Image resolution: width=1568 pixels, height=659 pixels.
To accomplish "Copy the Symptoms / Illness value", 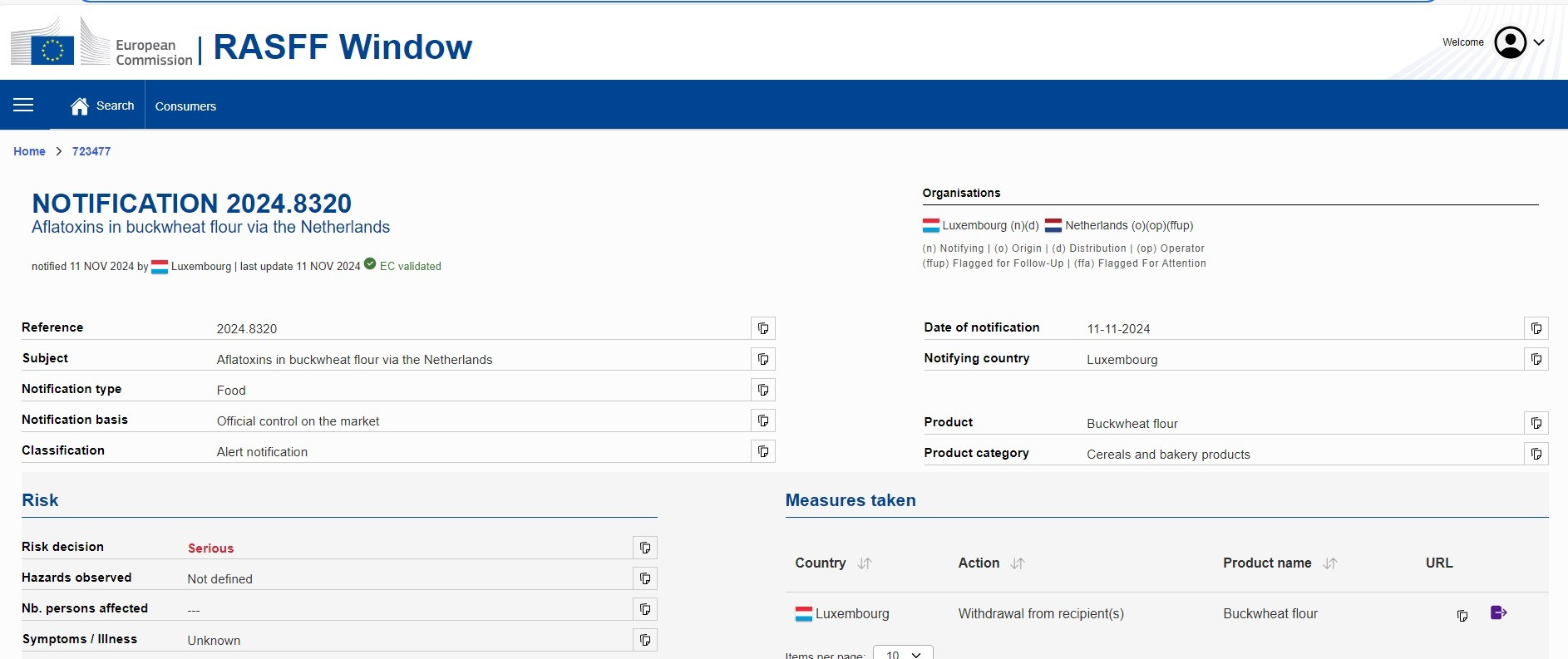I will pos(644,640).
